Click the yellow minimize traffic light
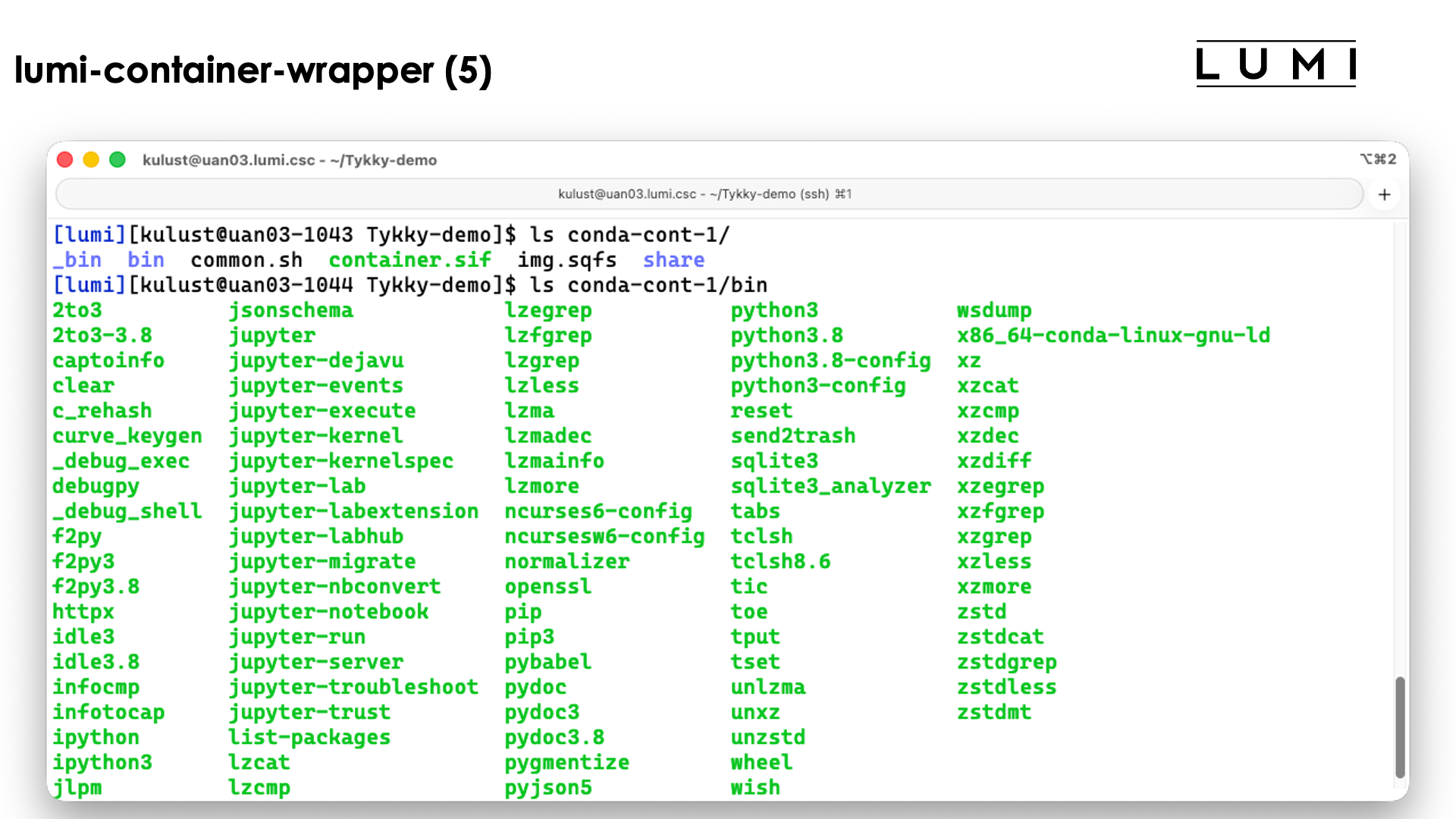Viewport: 1456px width, 819px height. click(91, 159)
